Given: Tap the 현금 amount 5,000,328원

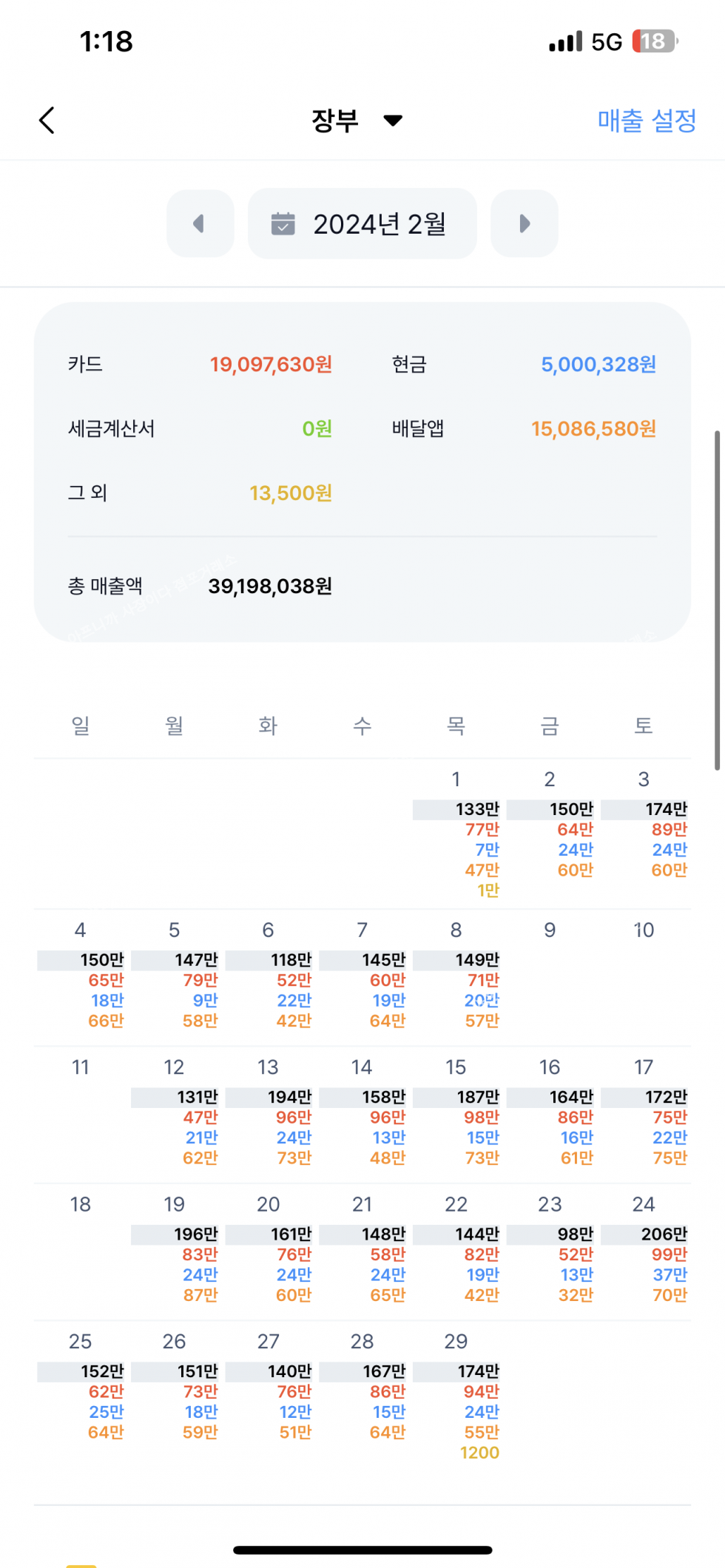Looking at the screenshot, I should coord(598,365).
